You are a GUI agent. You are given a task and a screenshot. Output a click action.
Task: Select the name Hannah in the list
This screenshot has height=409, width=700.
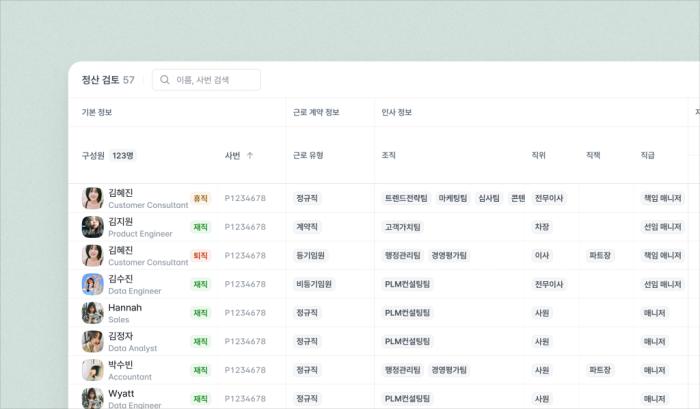click(x=125, y=308)
